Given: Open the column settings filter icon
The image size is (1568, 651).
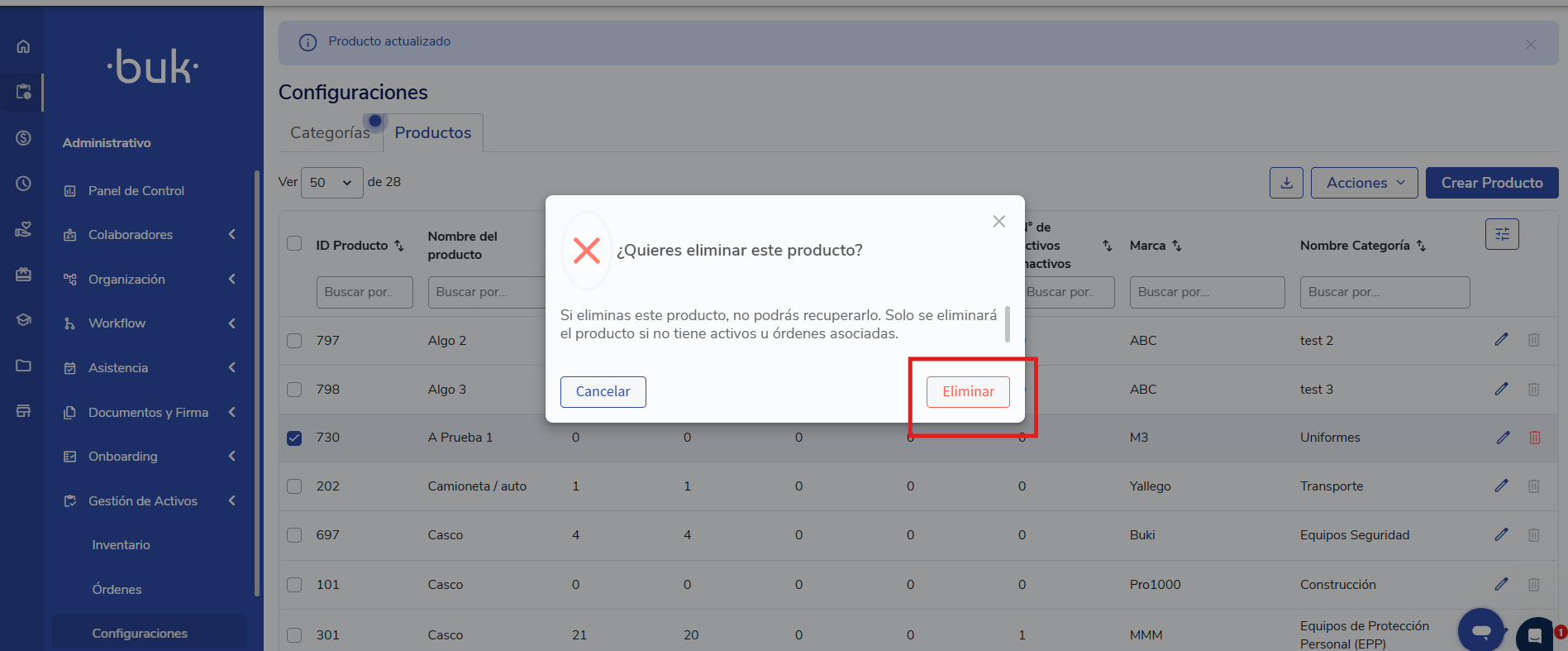Looking at the screenshot, I should pos(1502,234).
